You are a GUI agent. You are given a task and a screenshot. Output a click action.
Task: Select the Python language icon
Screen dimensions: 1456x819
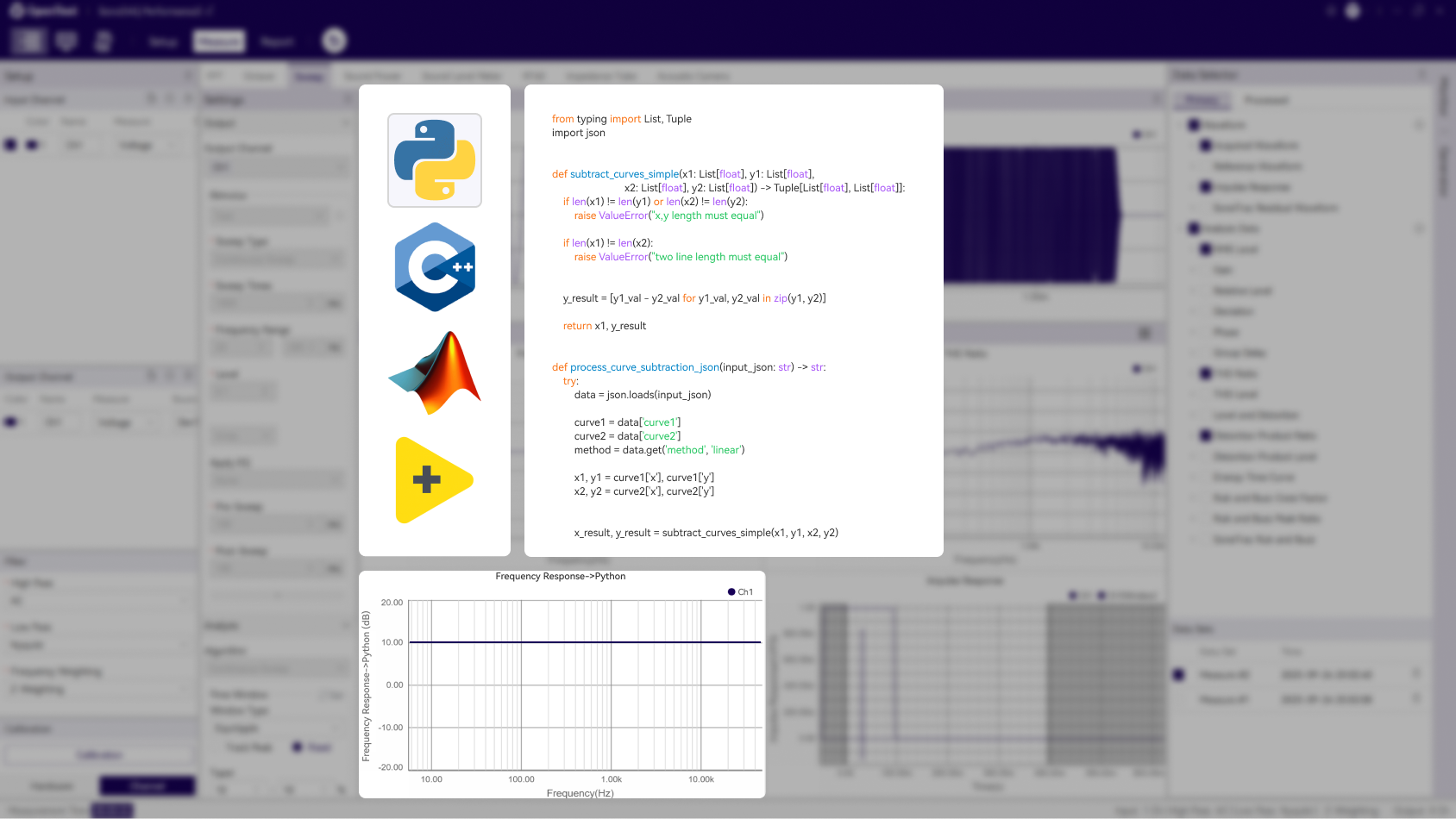click(435, 160)
